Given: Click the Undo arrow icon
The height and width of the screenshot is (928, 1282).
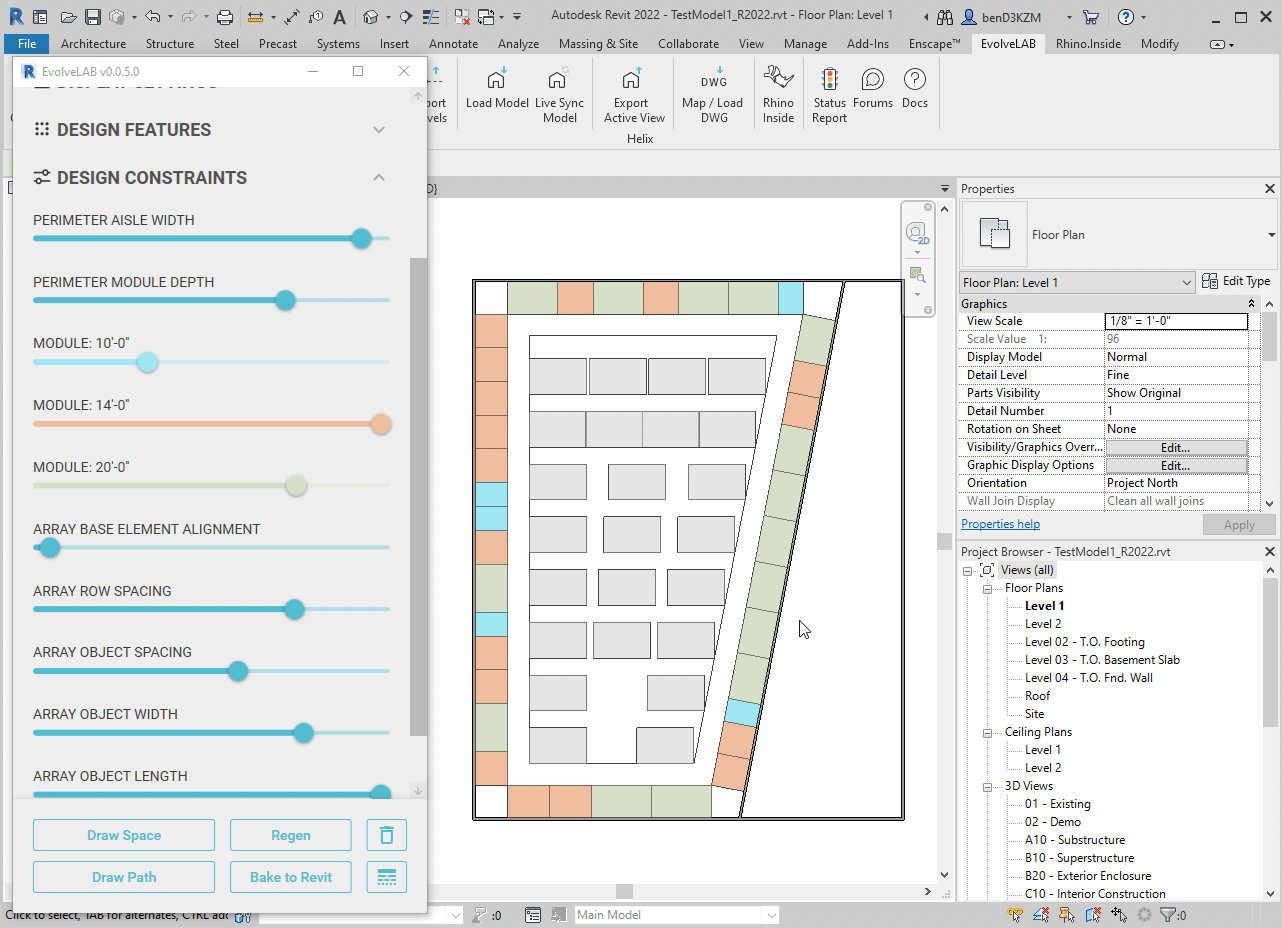Looking at the screenshot, I should pyautogui.click(x=152, y=17).
